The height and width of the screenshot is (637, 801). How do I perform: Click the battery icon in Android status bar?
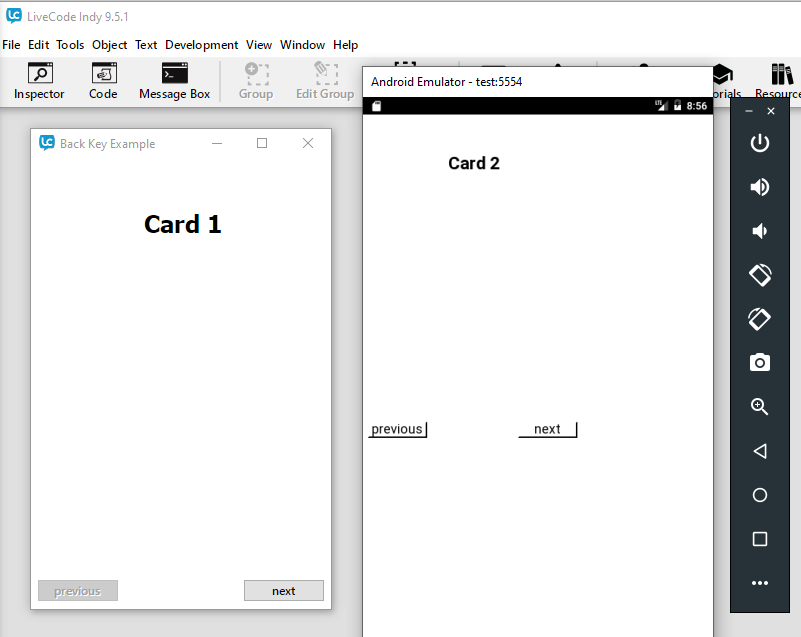(x=677, y=106)
